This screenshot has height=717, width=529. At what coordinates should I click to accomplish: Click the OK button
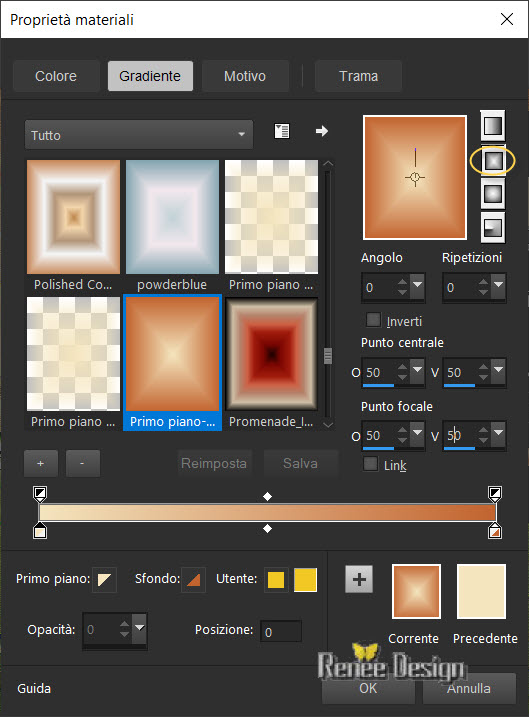click(x=368, y=688)
